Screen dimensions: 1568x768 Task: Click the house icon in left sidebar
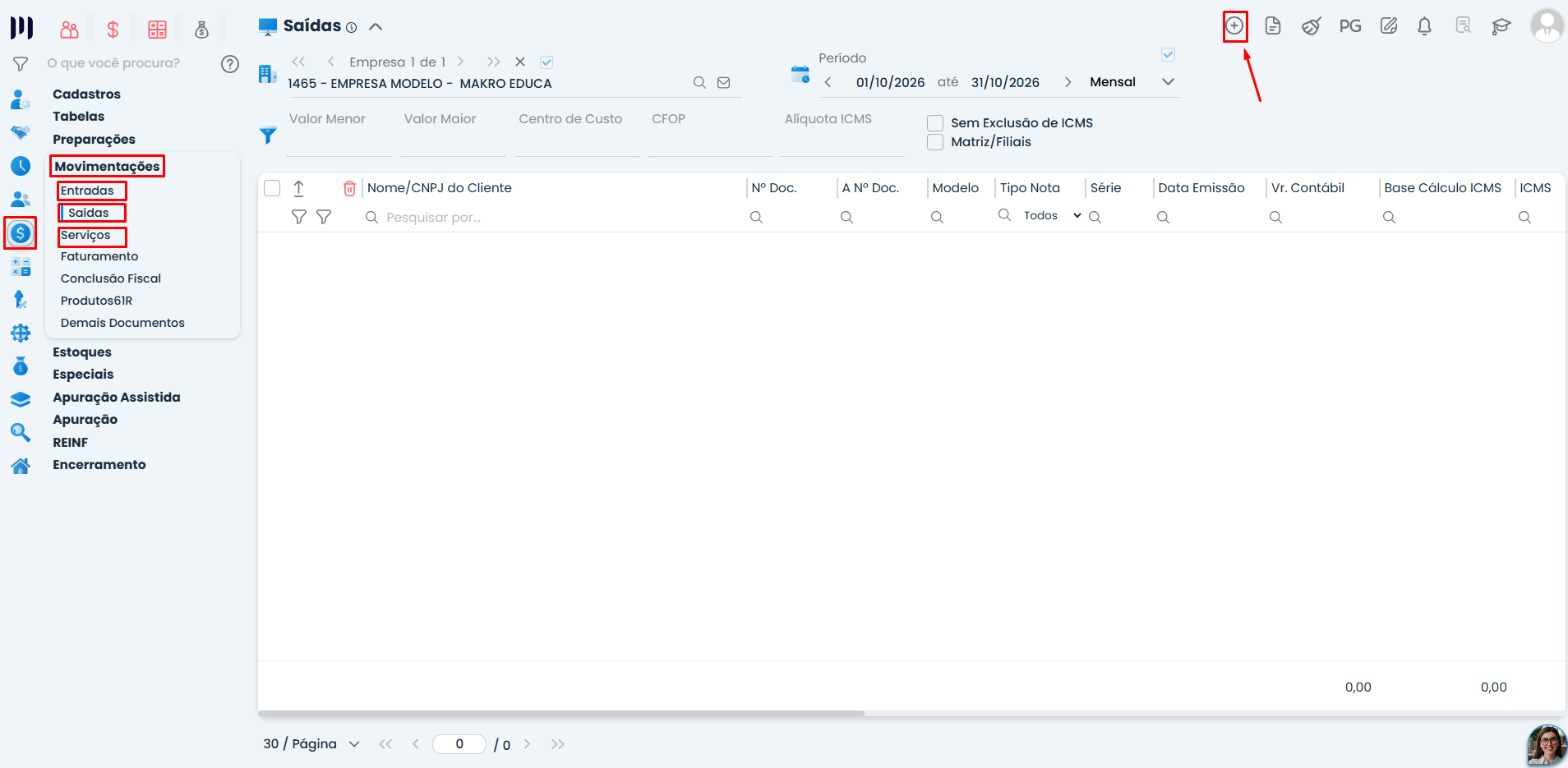21,466
